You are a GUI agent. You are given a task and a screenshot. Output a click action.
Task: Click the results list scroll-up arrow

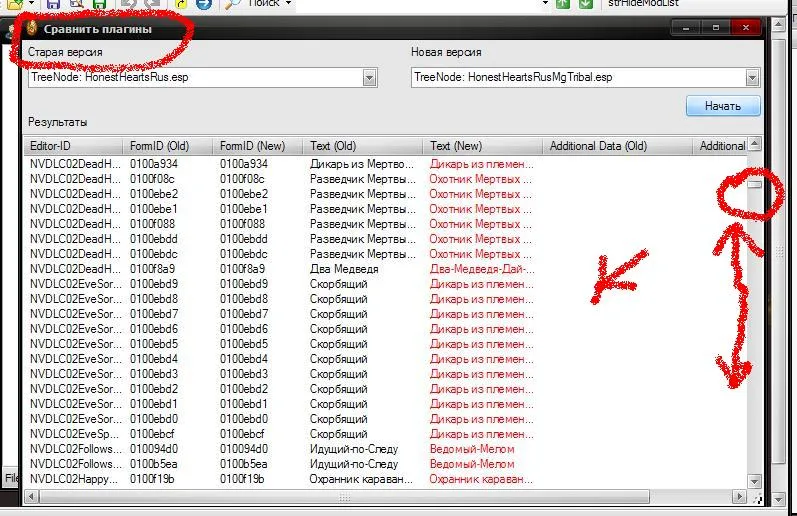754,144
